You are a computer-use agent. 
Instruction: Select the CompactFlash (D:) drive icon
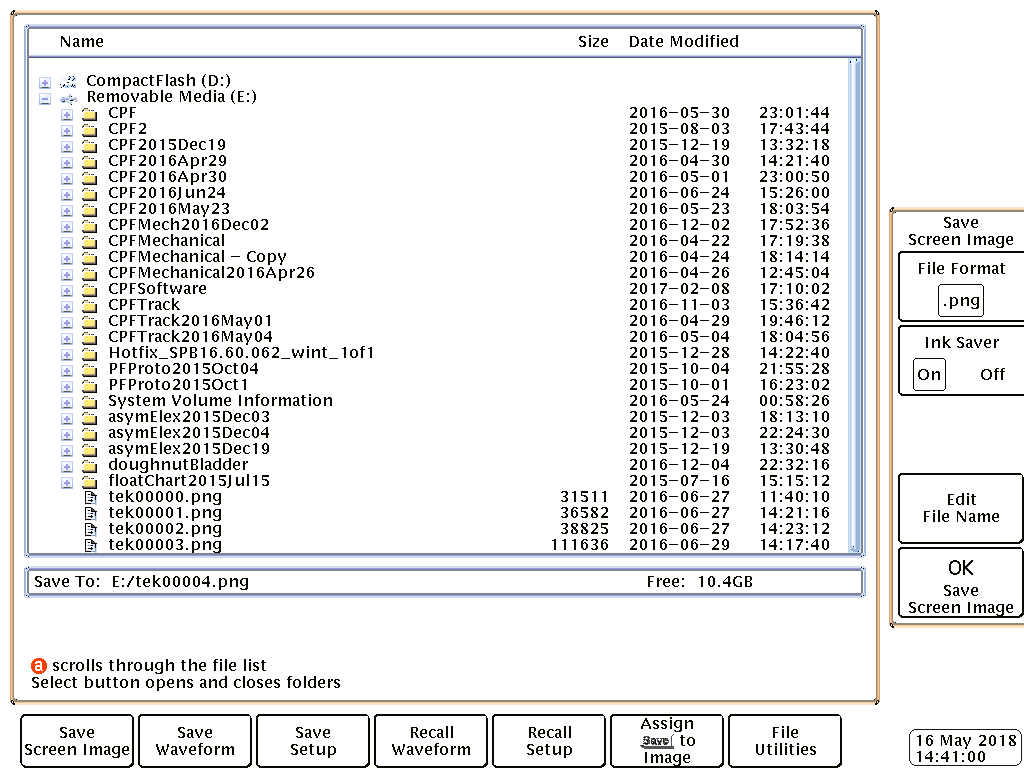[68, 82]
